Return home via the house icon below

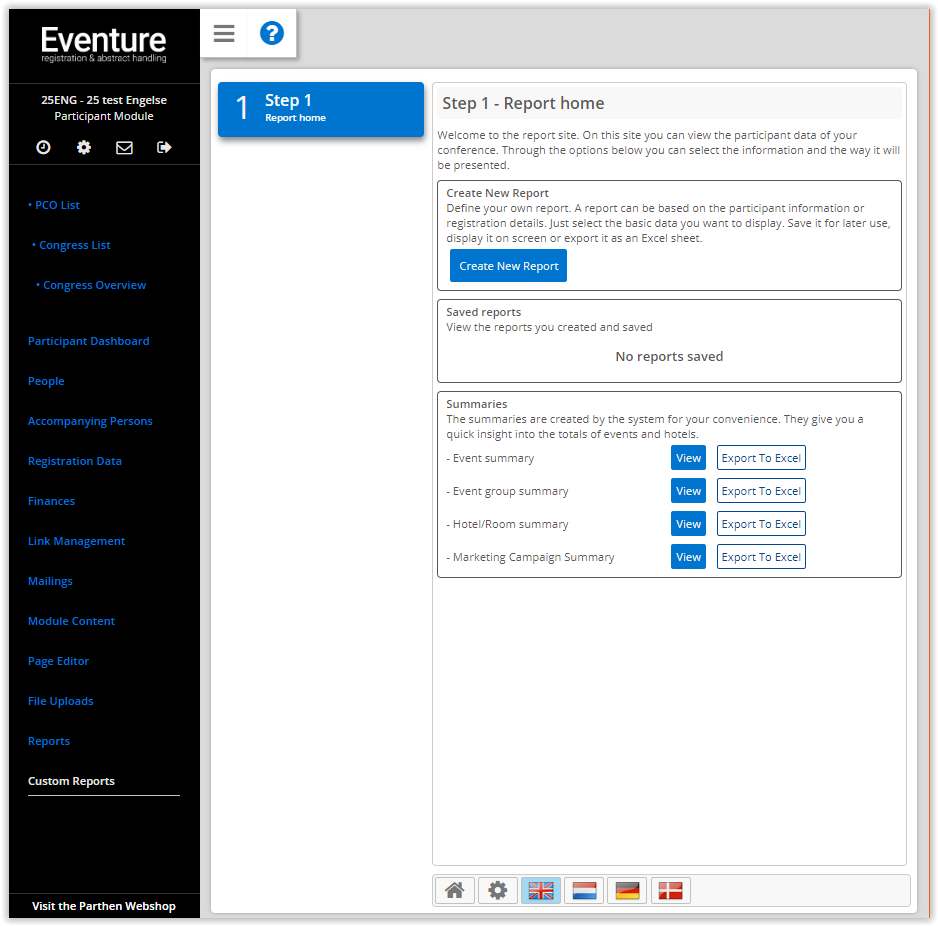point(455,890)
